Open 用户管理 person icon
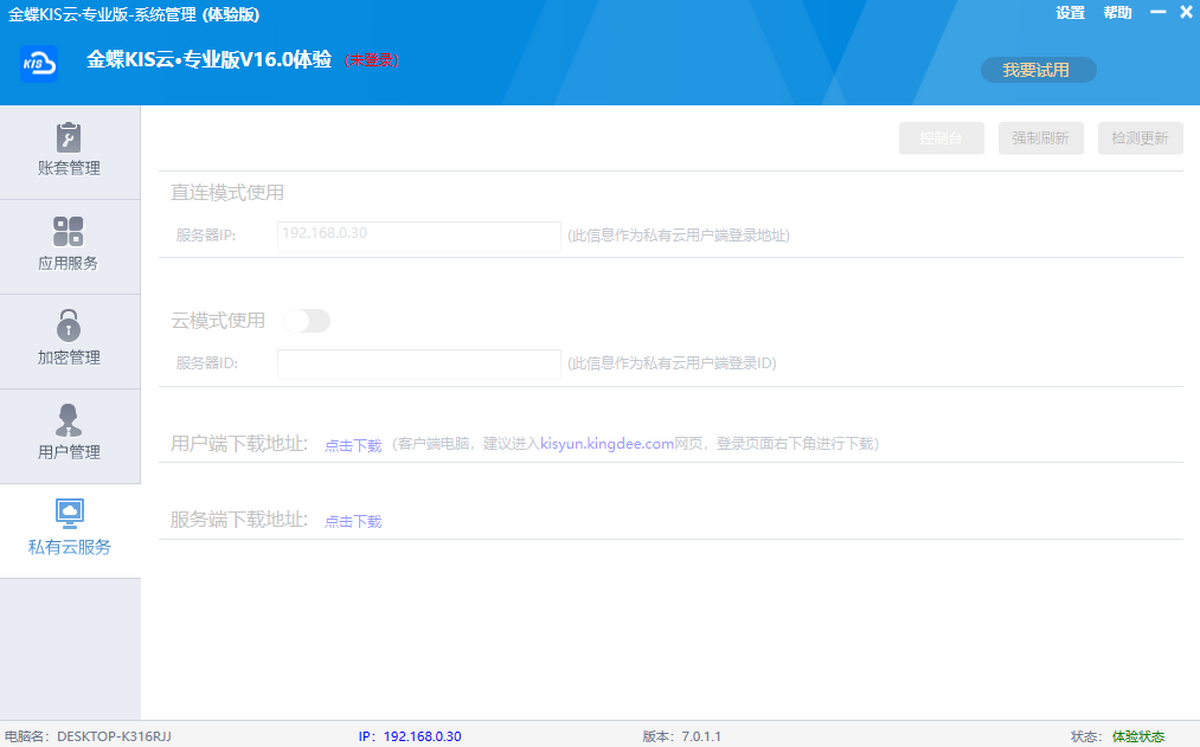1200x747 pixels. tap(68, 420)
